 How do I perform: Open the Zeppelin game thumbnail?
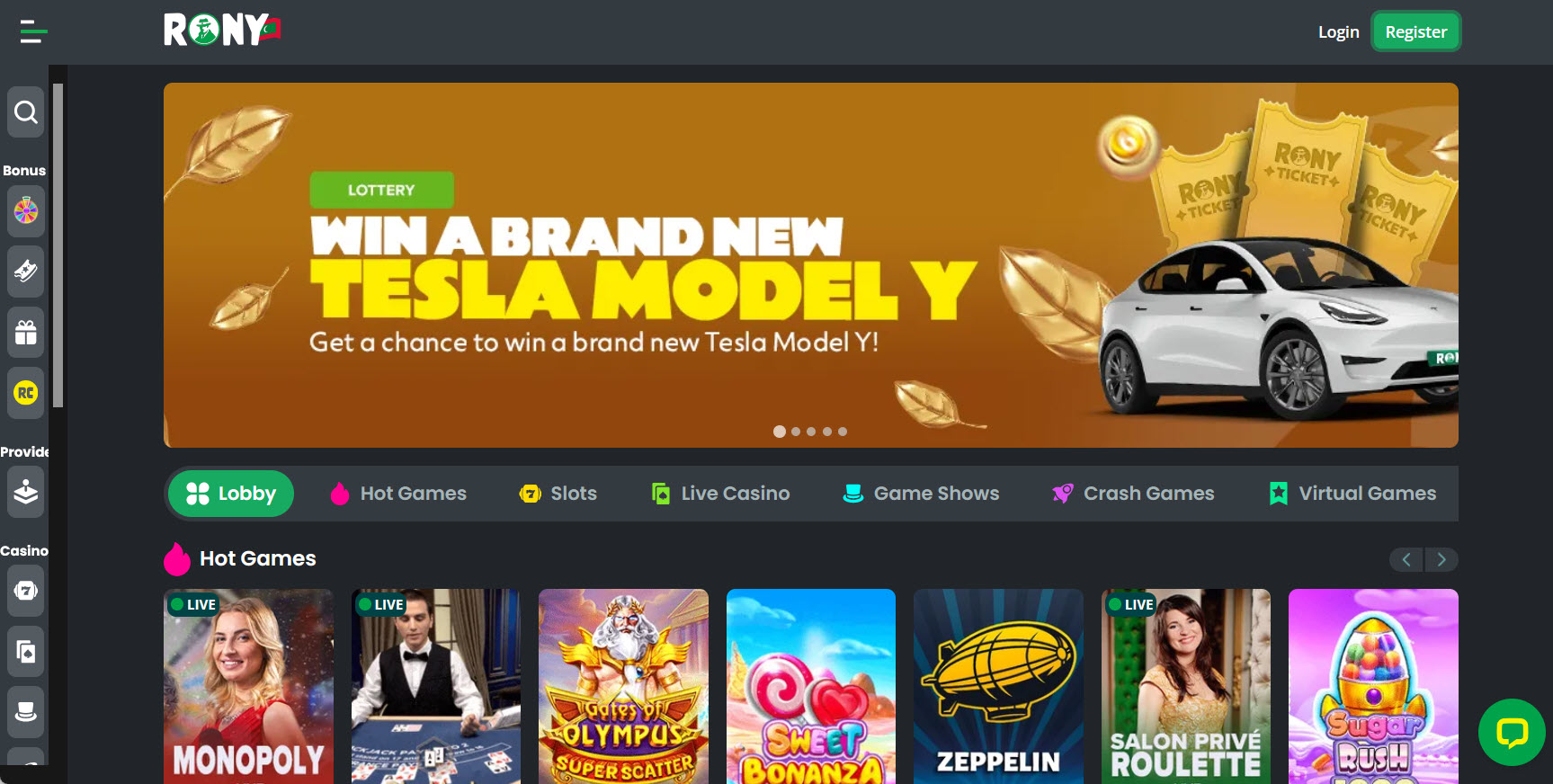(x=998, y=686)
